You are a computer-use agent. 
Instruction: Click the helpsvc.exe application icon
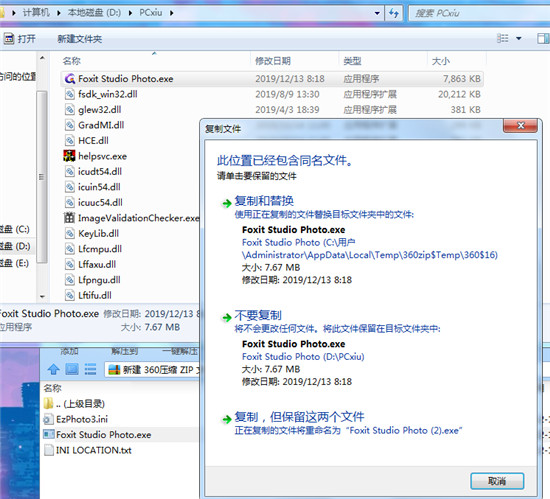(69, 156)
